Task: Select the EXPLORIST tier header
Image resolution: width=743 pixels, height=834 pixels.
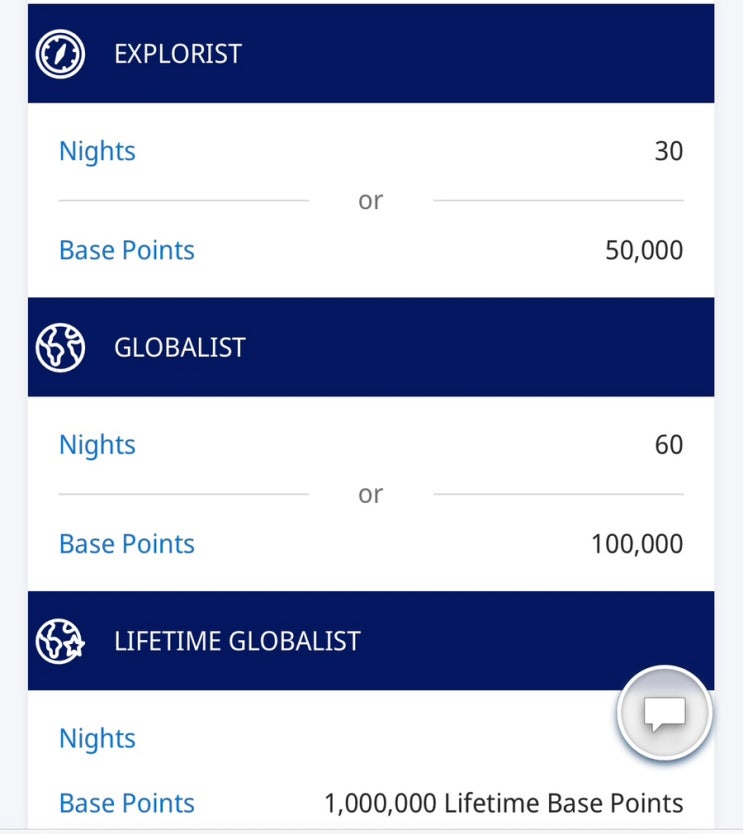Action: tap(371, 53)
